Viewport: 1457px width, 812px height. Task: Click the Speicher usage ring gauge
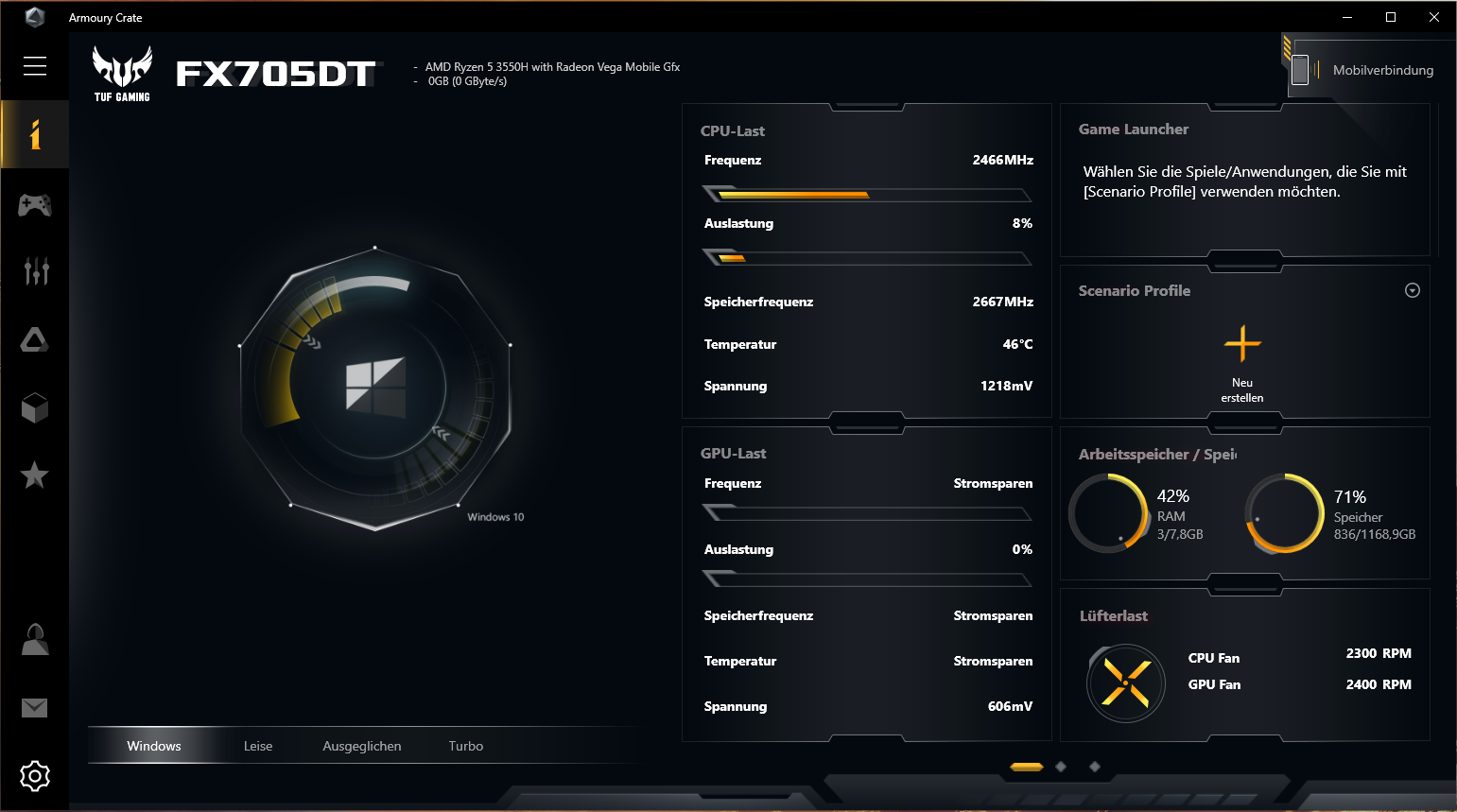[1285, 513]
